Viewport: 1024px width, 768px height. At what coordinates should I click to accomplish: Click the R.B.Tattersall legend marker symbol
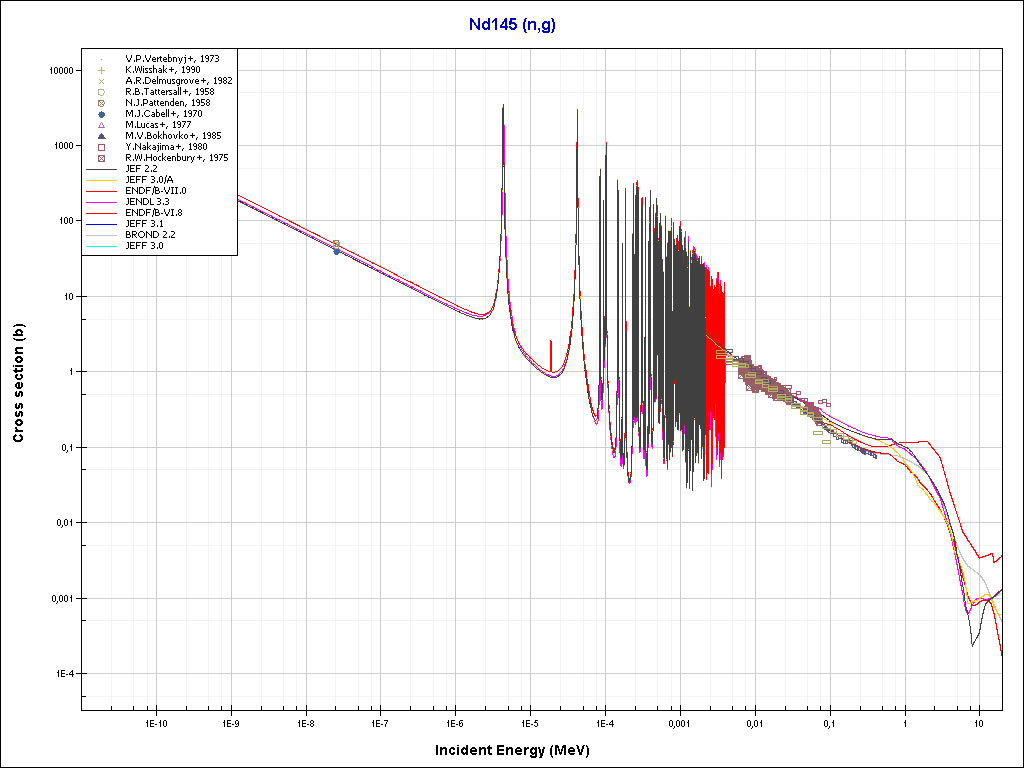101,92
